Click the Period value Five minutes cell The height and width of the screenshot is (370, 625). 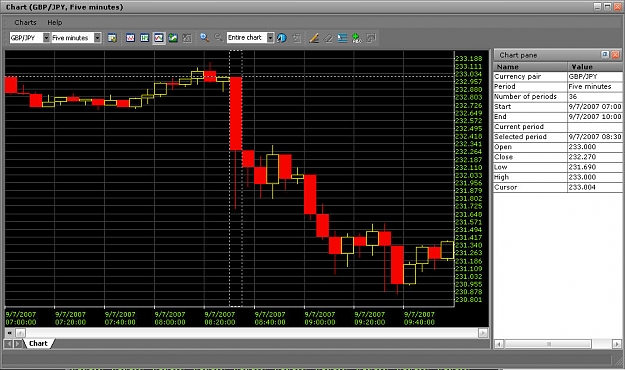[595, 87]
